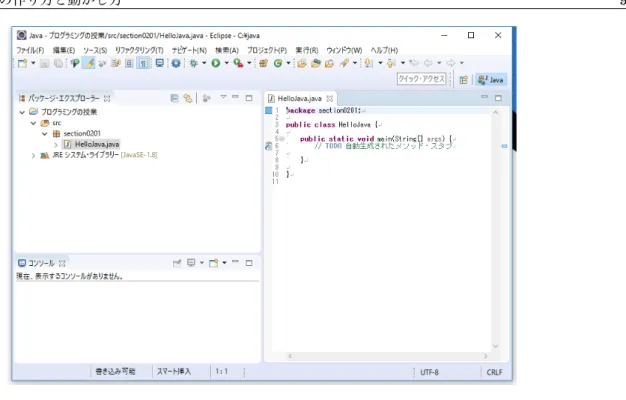Close the HelloJava.java editor tab
Screen dimensions: 626x400
pos(329,98)
